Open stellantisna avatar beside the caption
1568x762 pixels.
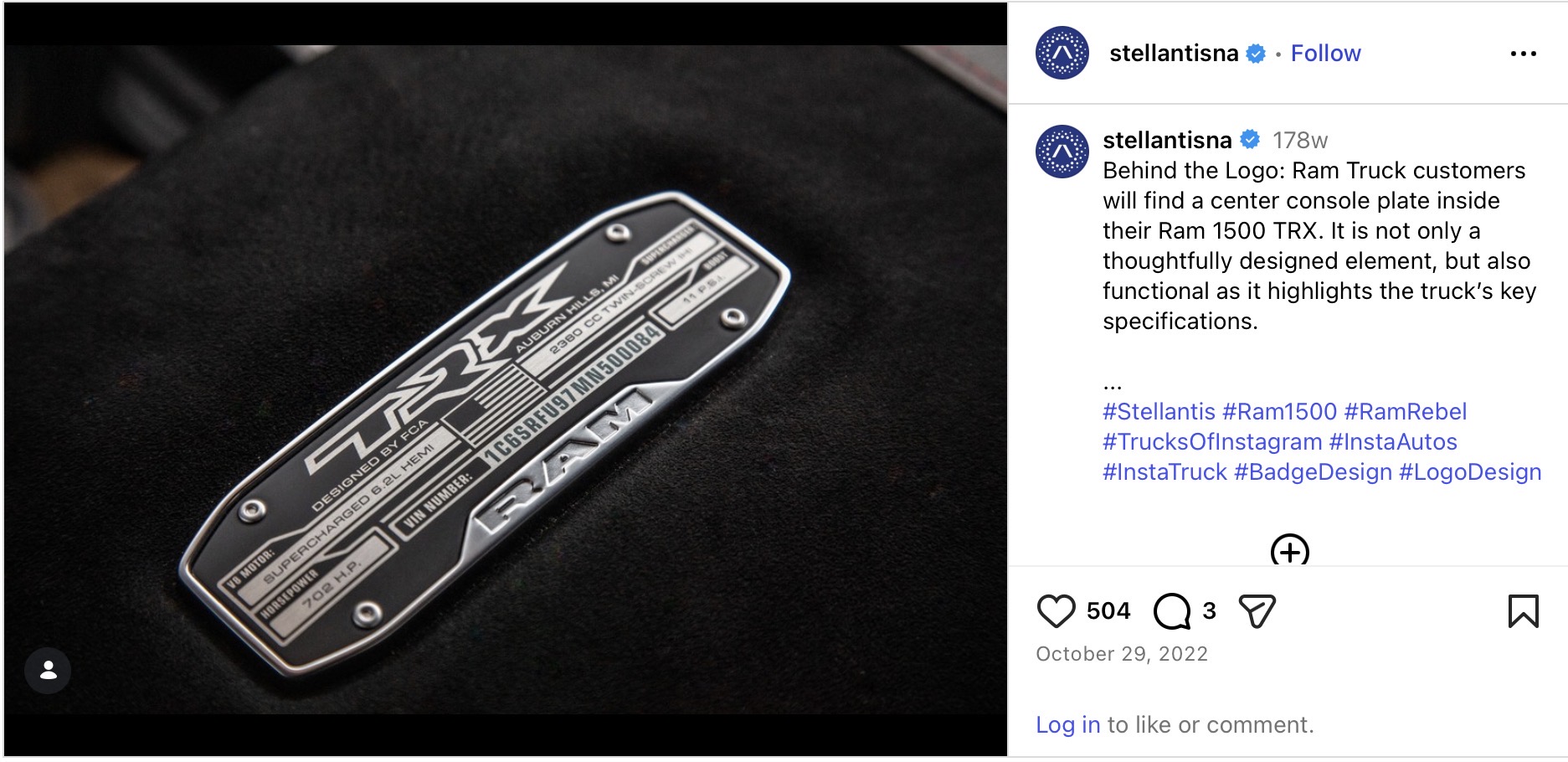coord(1062,152)
